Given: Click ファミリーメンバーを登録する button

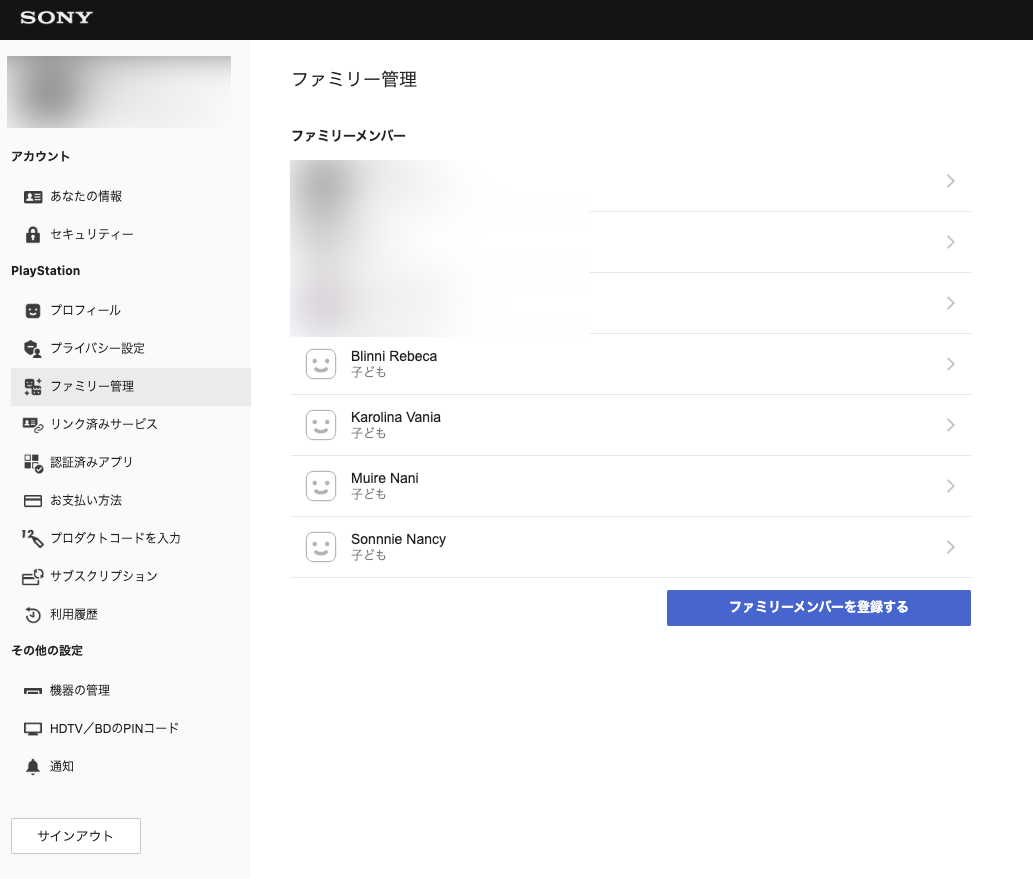Looking at the screenshot, I should coord(818,608).
